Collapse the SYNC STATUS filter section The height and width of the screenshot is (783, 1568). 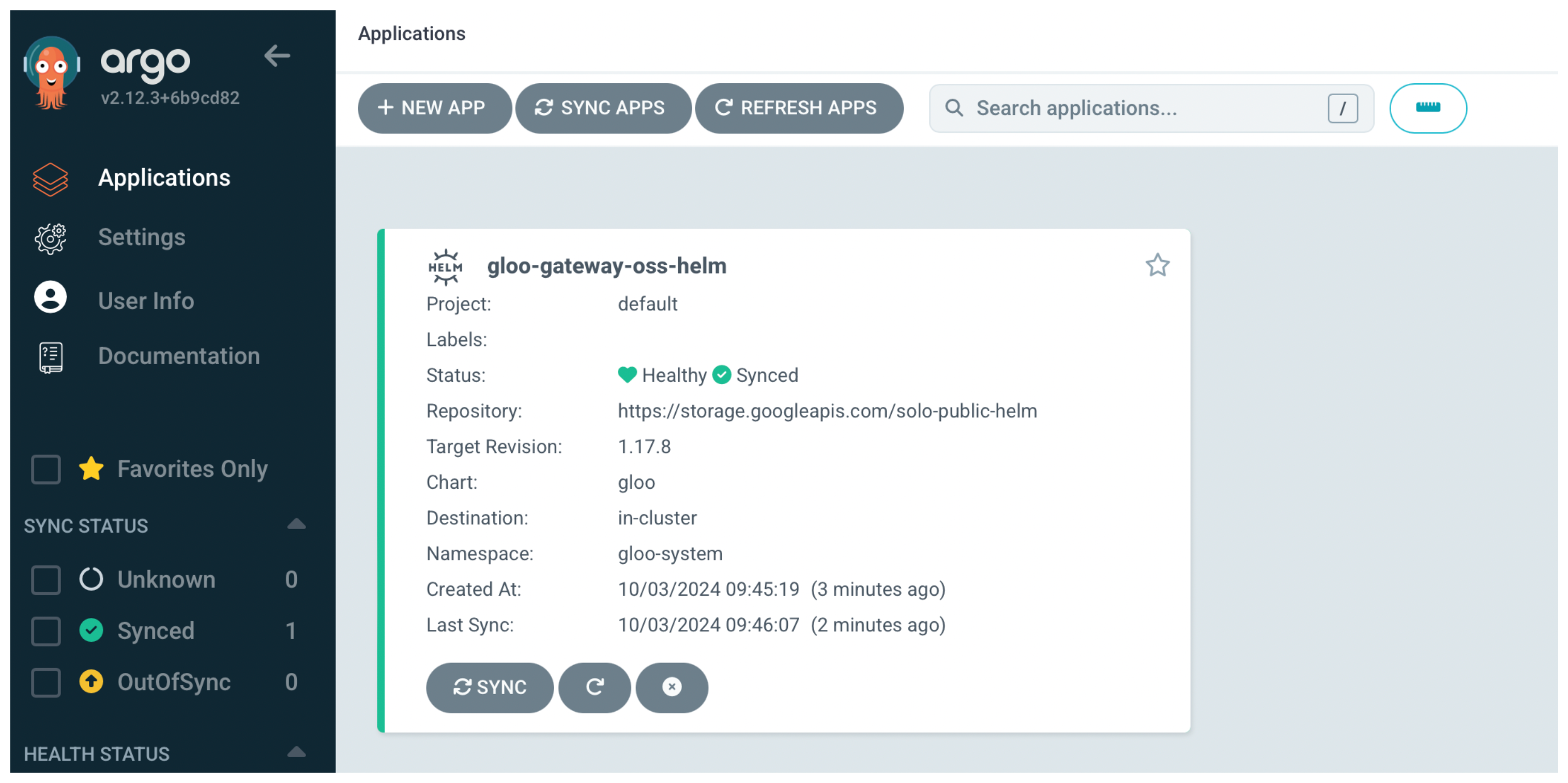click(296, 524)
